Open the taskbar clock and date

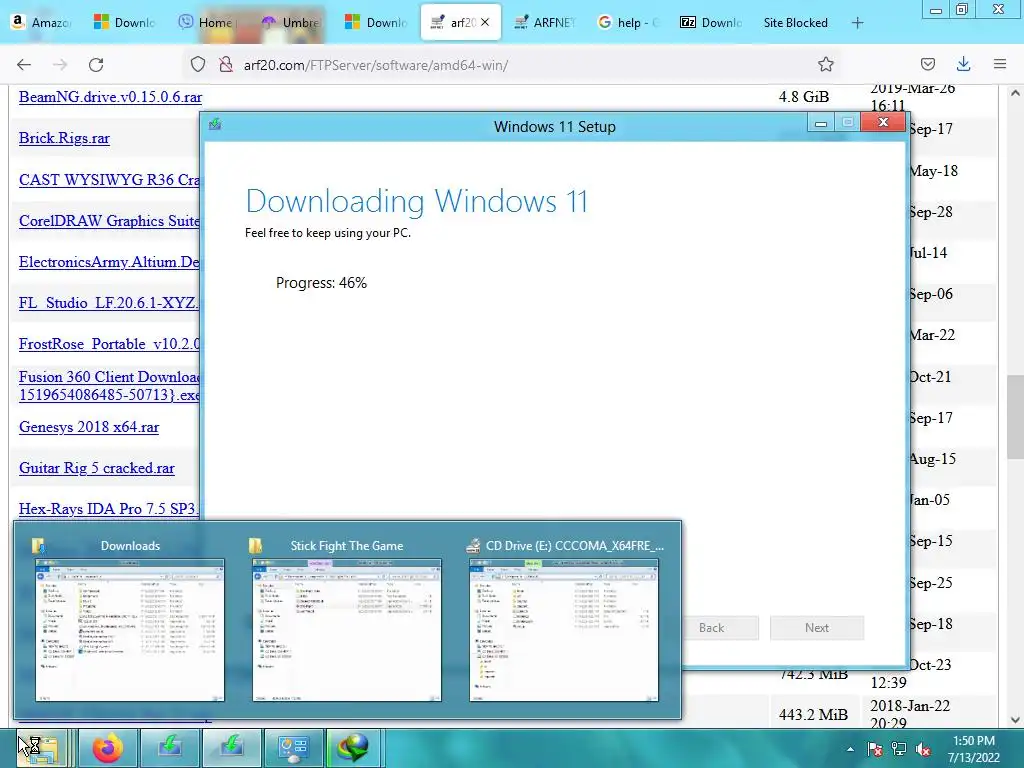pos(974,749)
